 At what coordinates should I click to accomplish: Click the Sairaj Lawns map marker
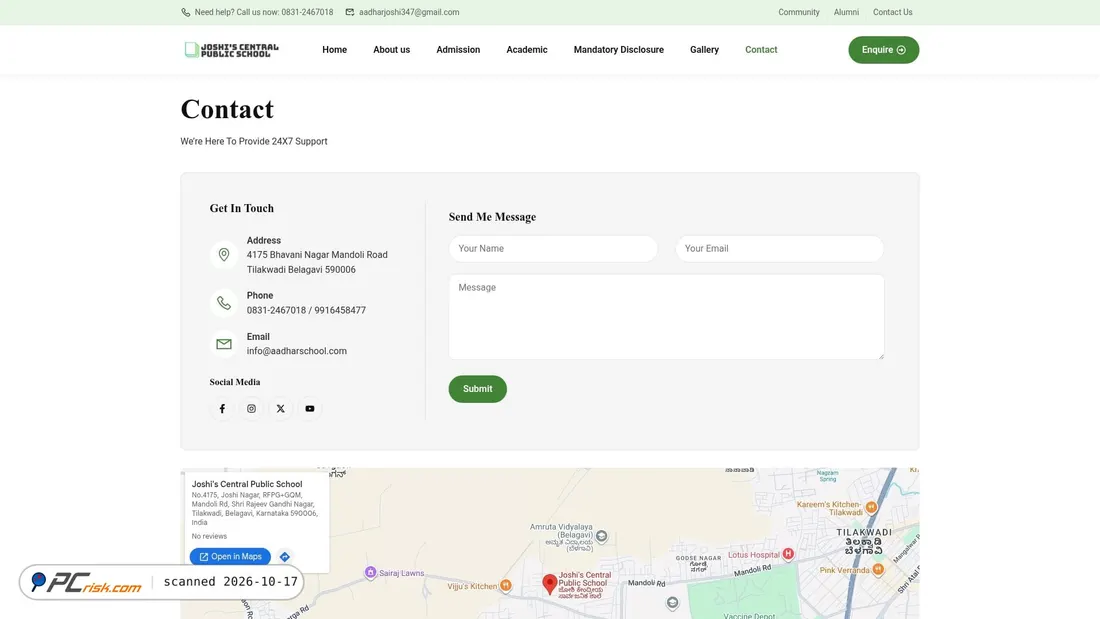point(370,573)
